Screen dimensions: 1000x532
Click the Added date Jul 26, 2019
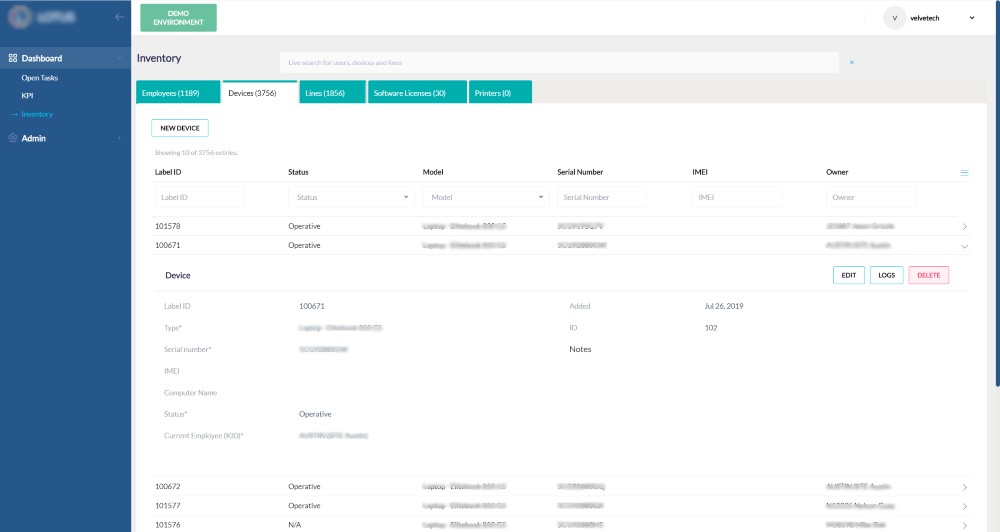pos(724,306)
